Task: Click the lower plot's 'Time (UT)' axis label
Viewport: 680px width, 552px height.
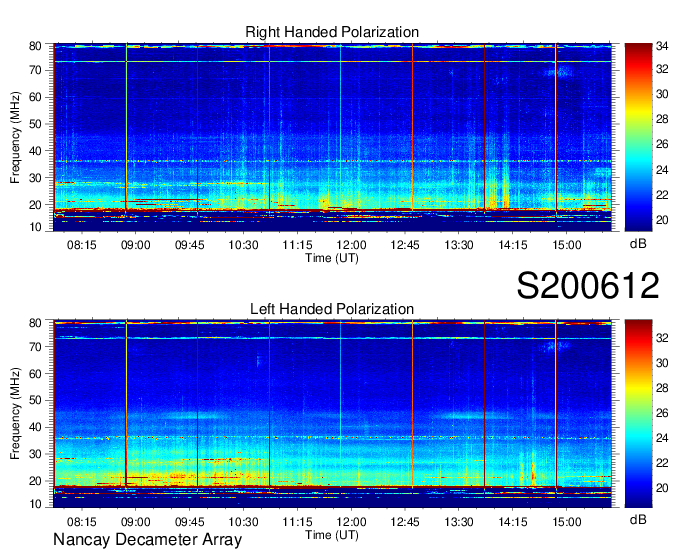Action: tap(332, 535)
